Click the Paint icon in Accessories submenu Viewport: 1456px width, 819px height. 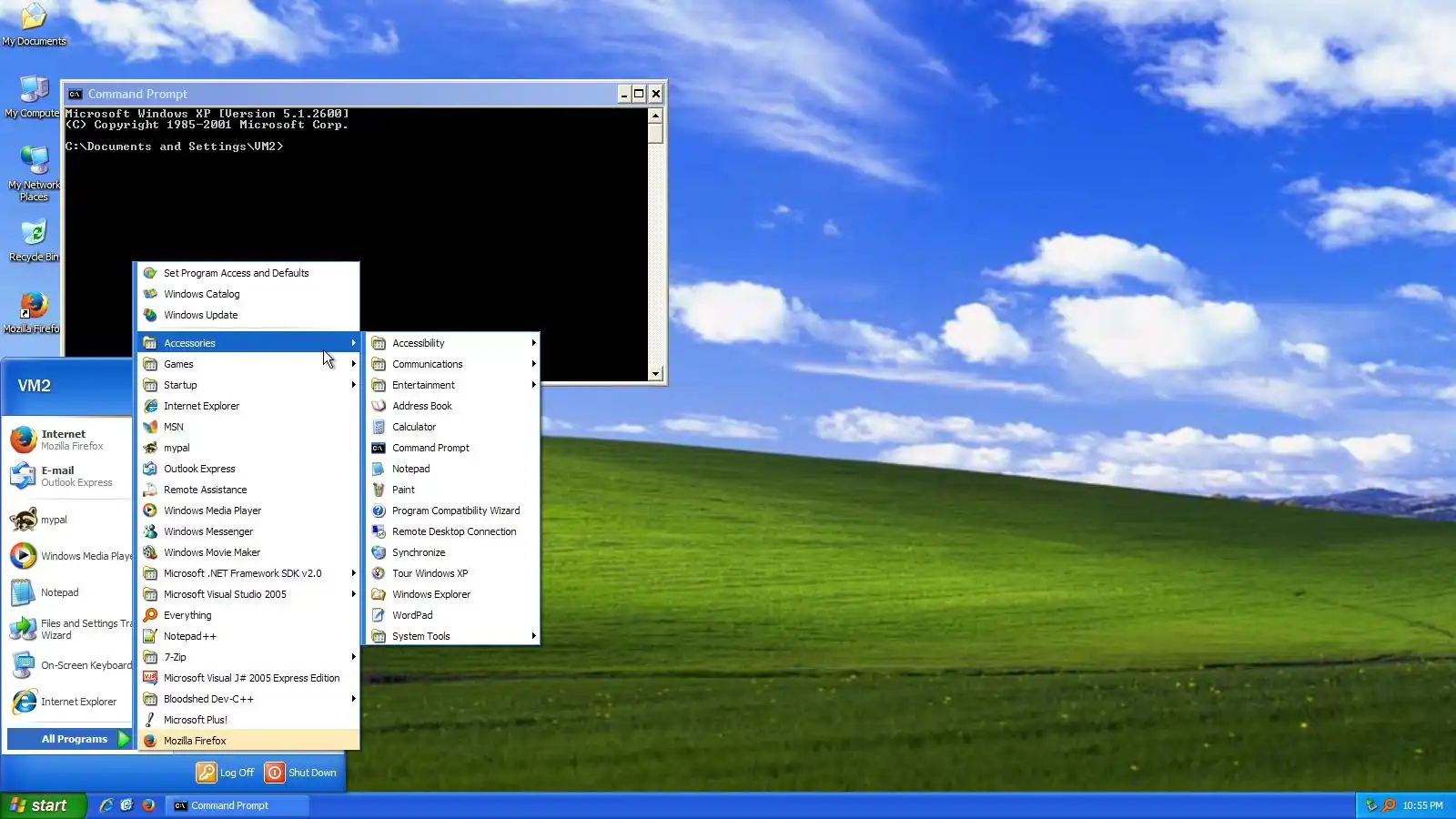[x=379, y=490]
